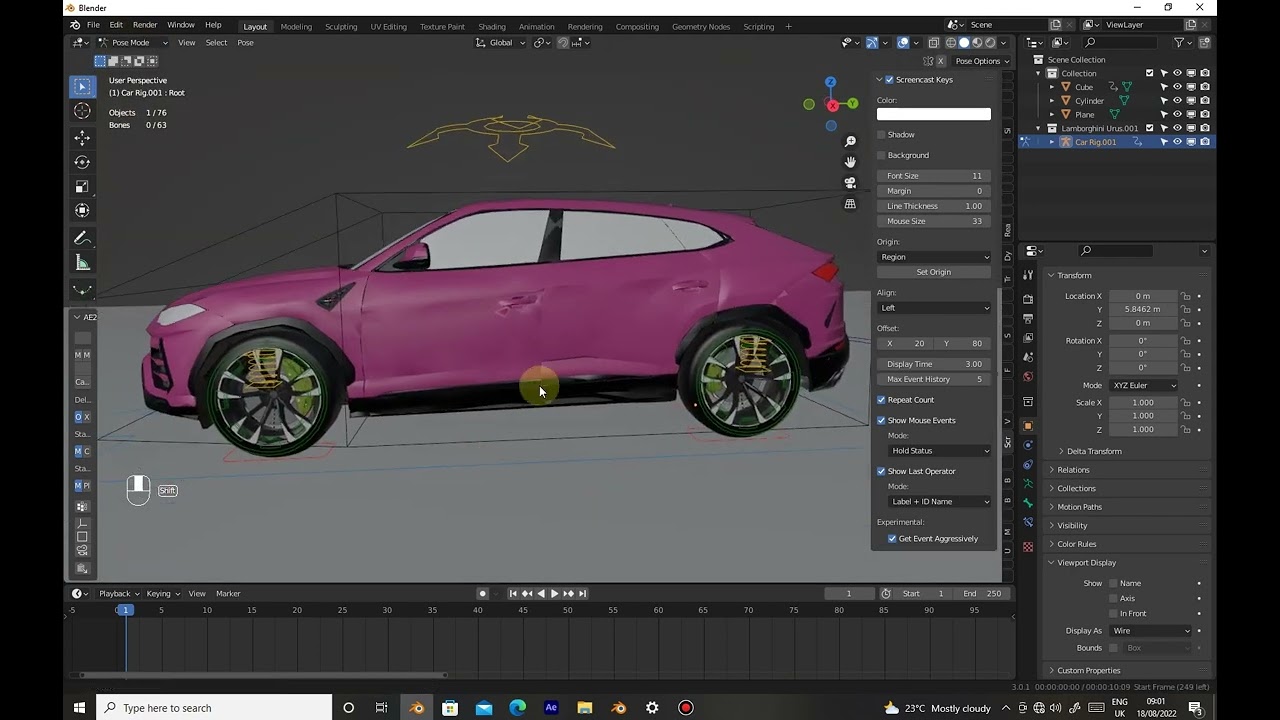
Task: Open the Render menu
Action: coord(145,25)
